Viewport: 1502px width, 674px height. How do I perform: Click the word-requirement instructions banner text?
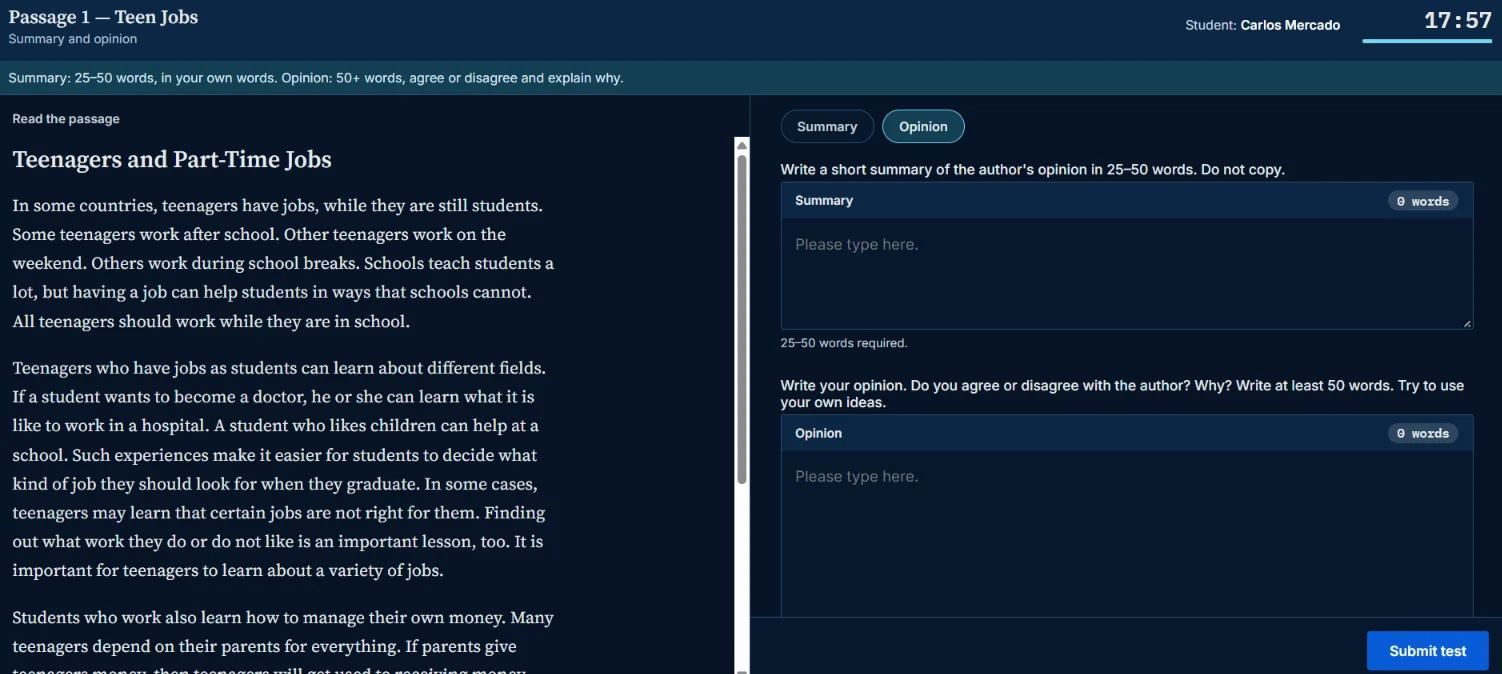(x=316, y=78)
